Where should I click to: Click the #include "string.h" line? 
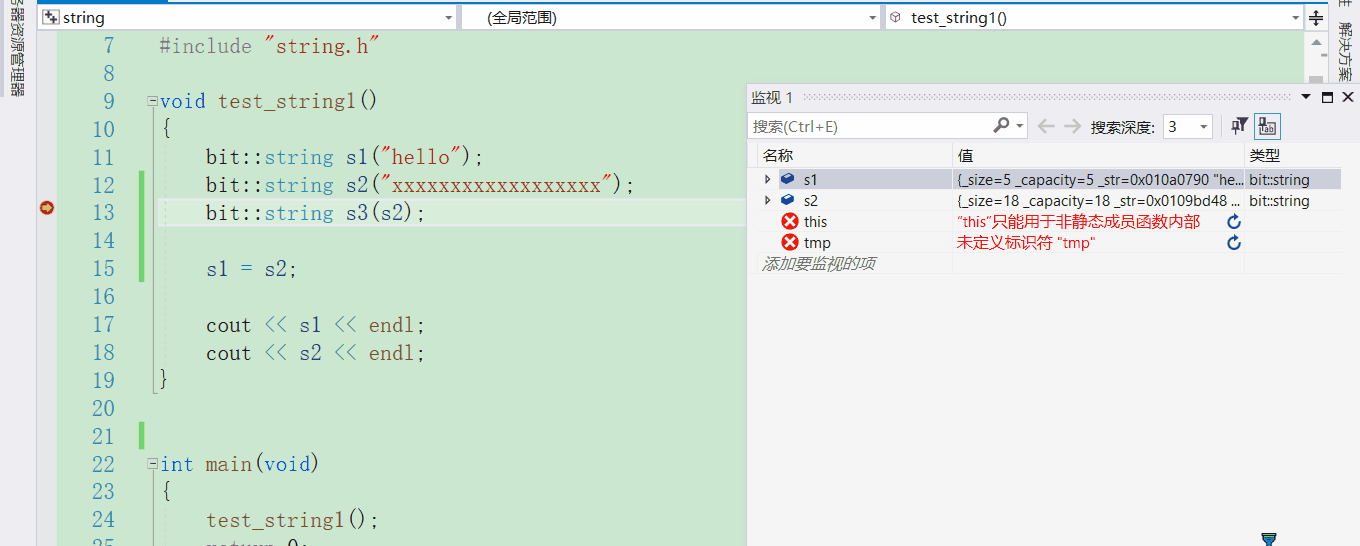(x=270, y=46)
